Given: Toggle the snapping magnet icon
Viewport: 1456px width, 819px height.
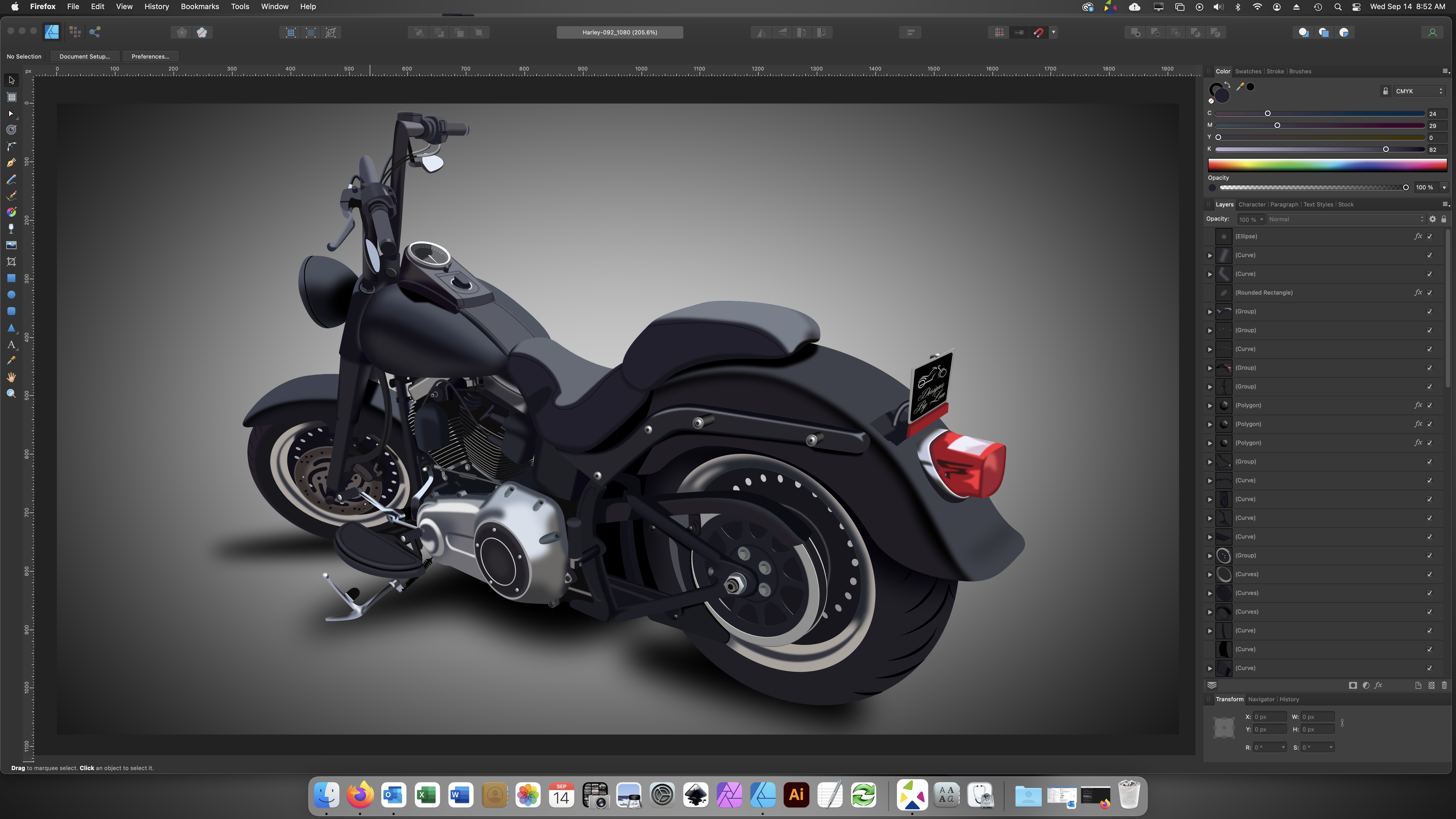Looking at the screenshot, I should (1038, 32).
